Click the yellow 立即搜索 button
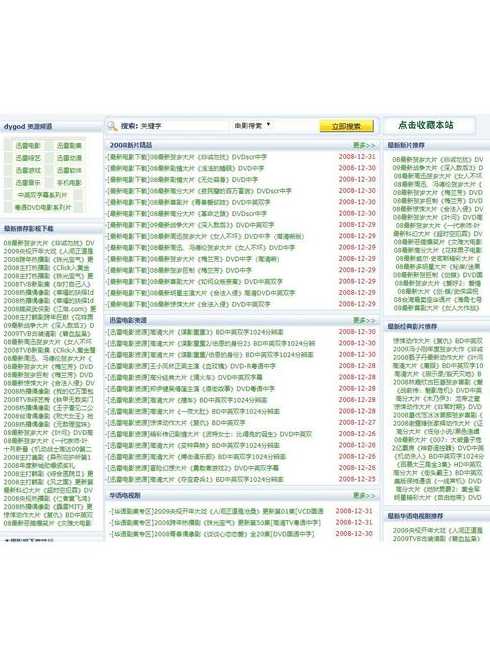 [346, 126]
